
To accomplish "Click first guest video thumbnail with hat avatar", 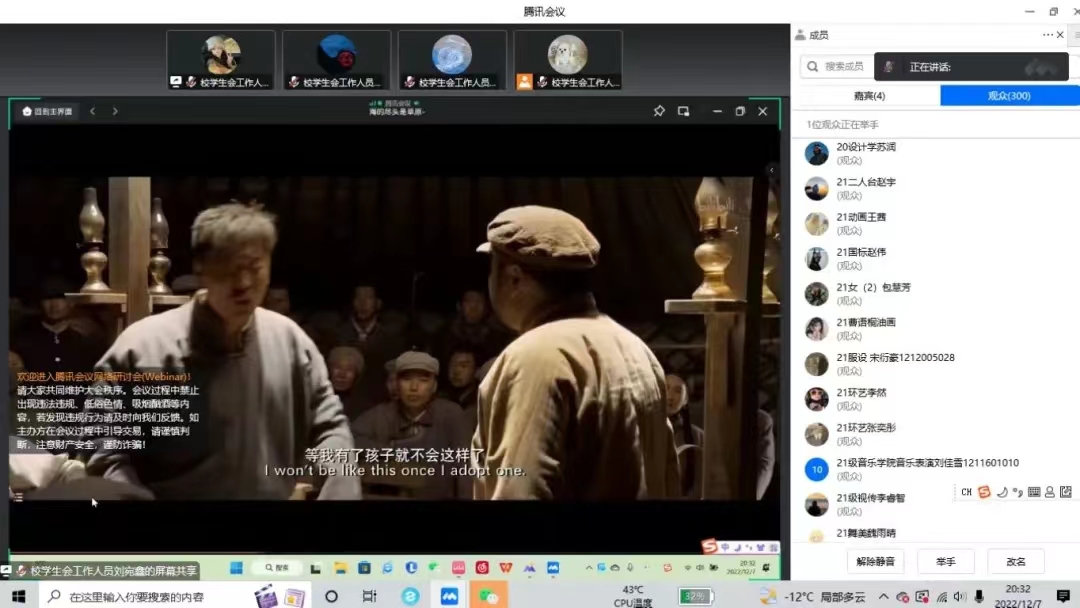I will tap(221, 60).
